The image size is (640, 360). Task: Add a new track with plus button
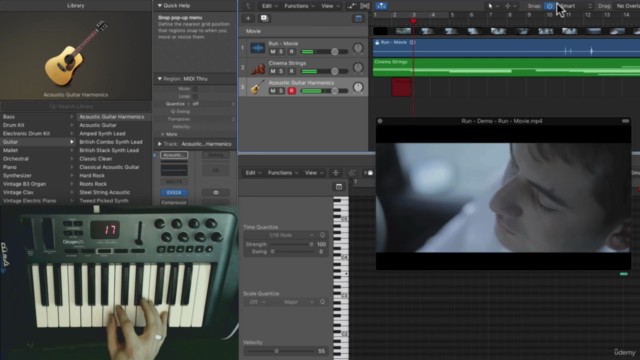pyautogui.click(x=248, y=18)
